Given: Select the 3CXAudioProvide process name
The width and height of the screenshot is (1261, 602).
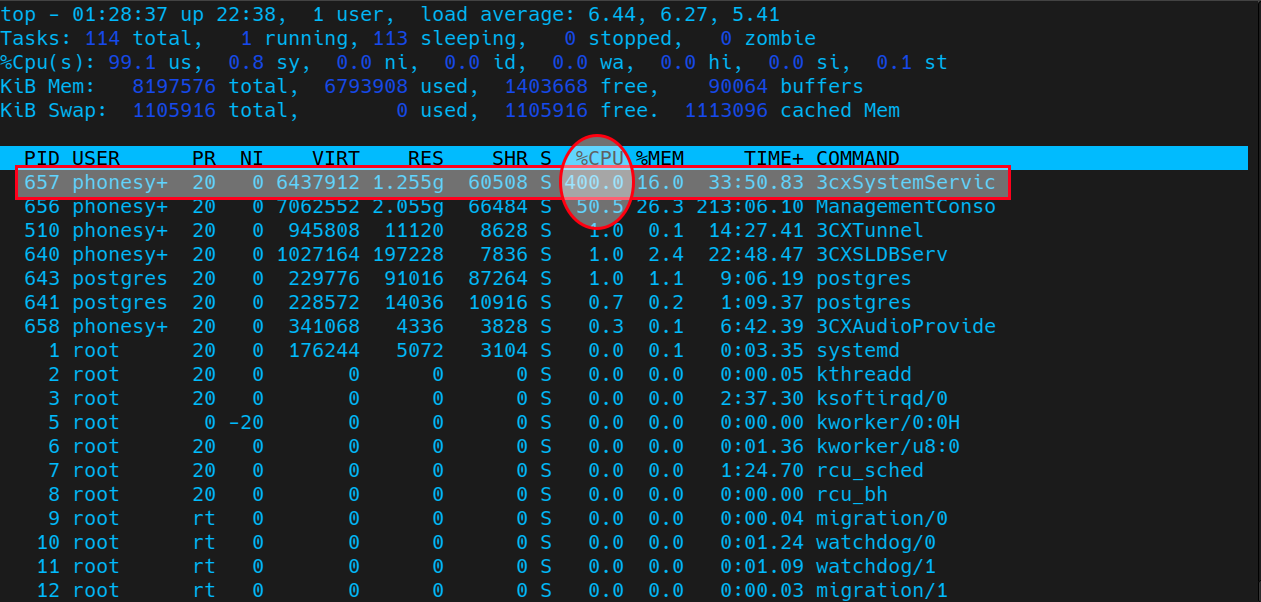Looking at the screenshot, I should click(905, 327).
